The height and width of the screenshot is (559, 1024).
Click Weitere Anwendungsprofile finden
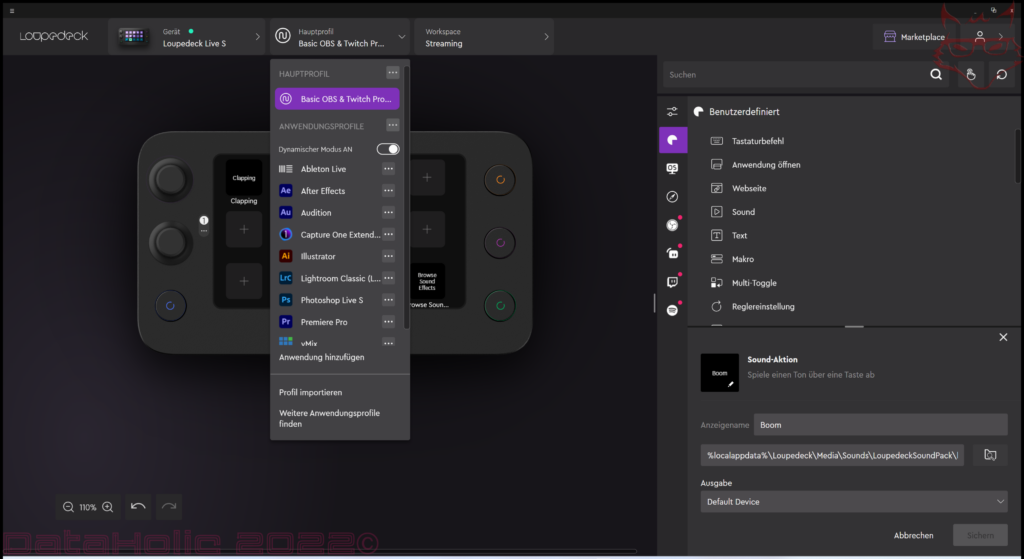[329, 418]
